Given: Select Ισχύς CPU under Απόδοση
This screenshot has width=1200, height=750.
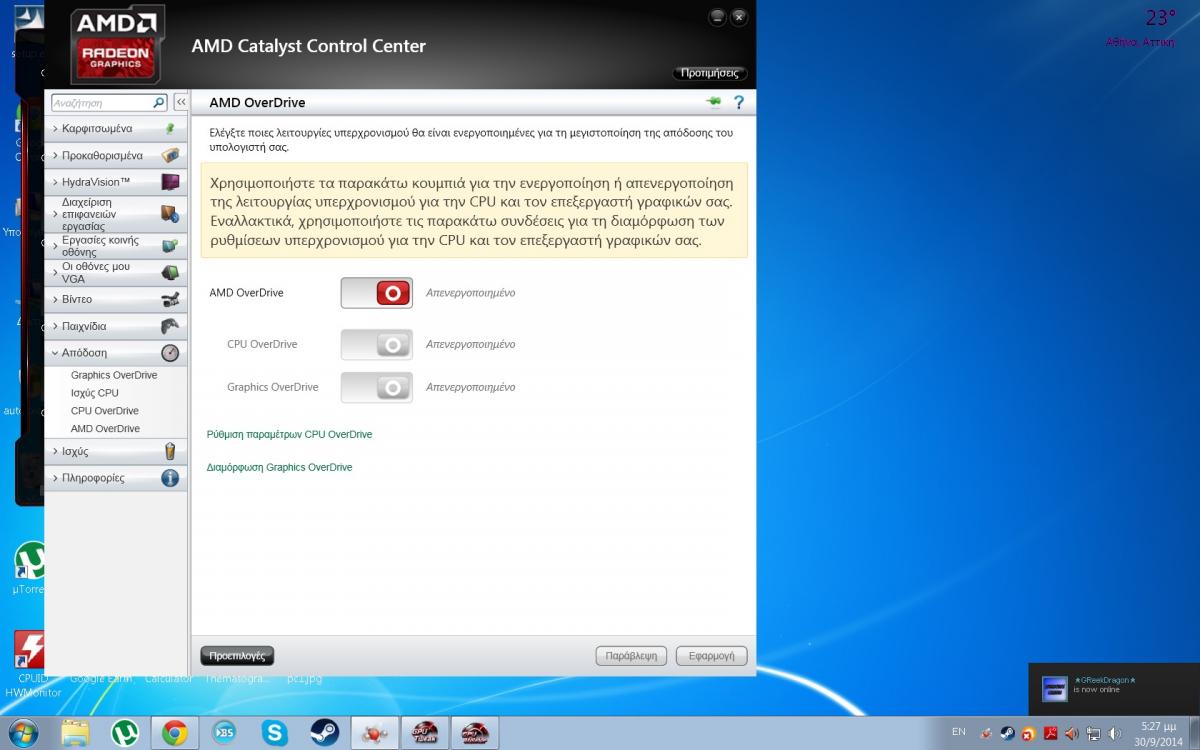Looking at the screenshot, I should click(x=95, y=393).
